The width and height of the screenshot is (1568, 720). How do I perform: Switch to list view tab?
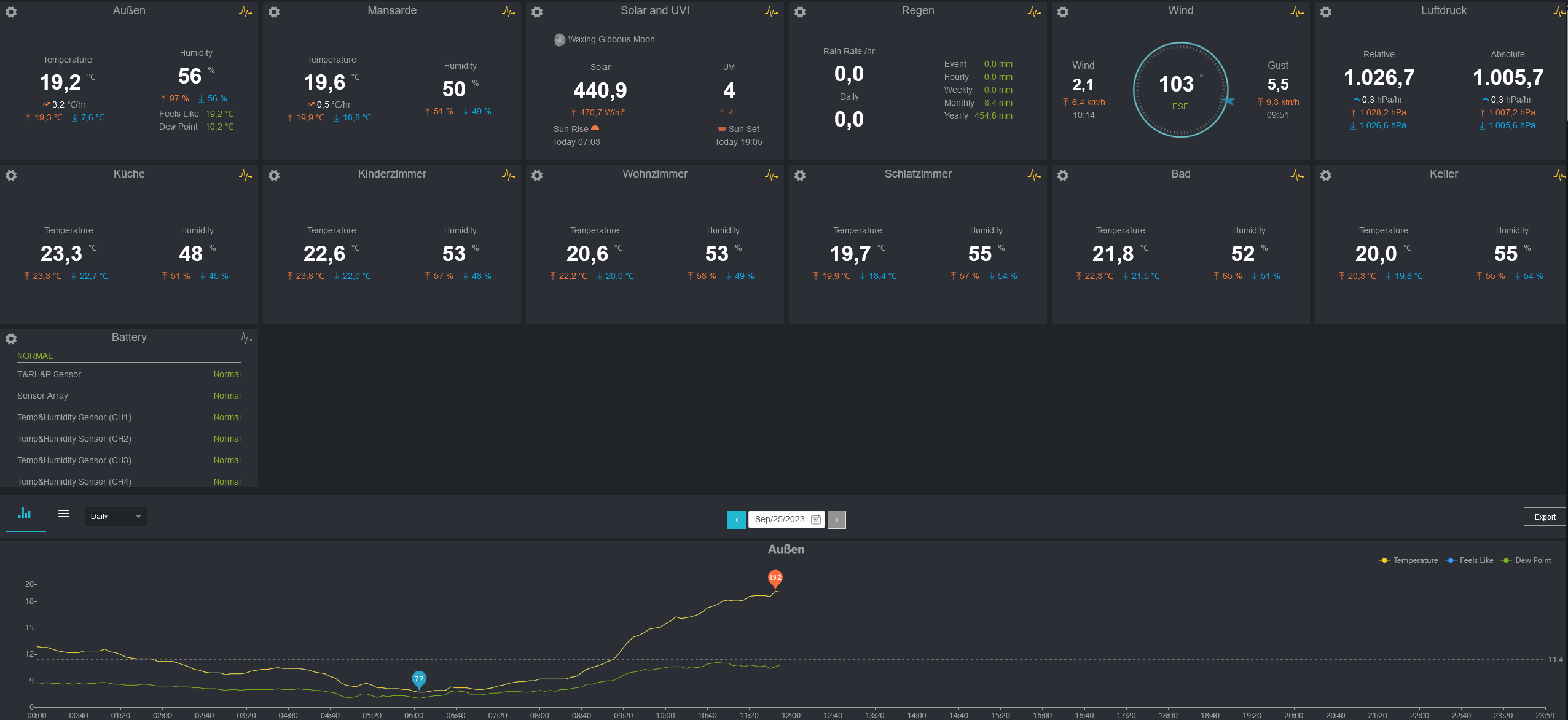[x=64, y=514]
